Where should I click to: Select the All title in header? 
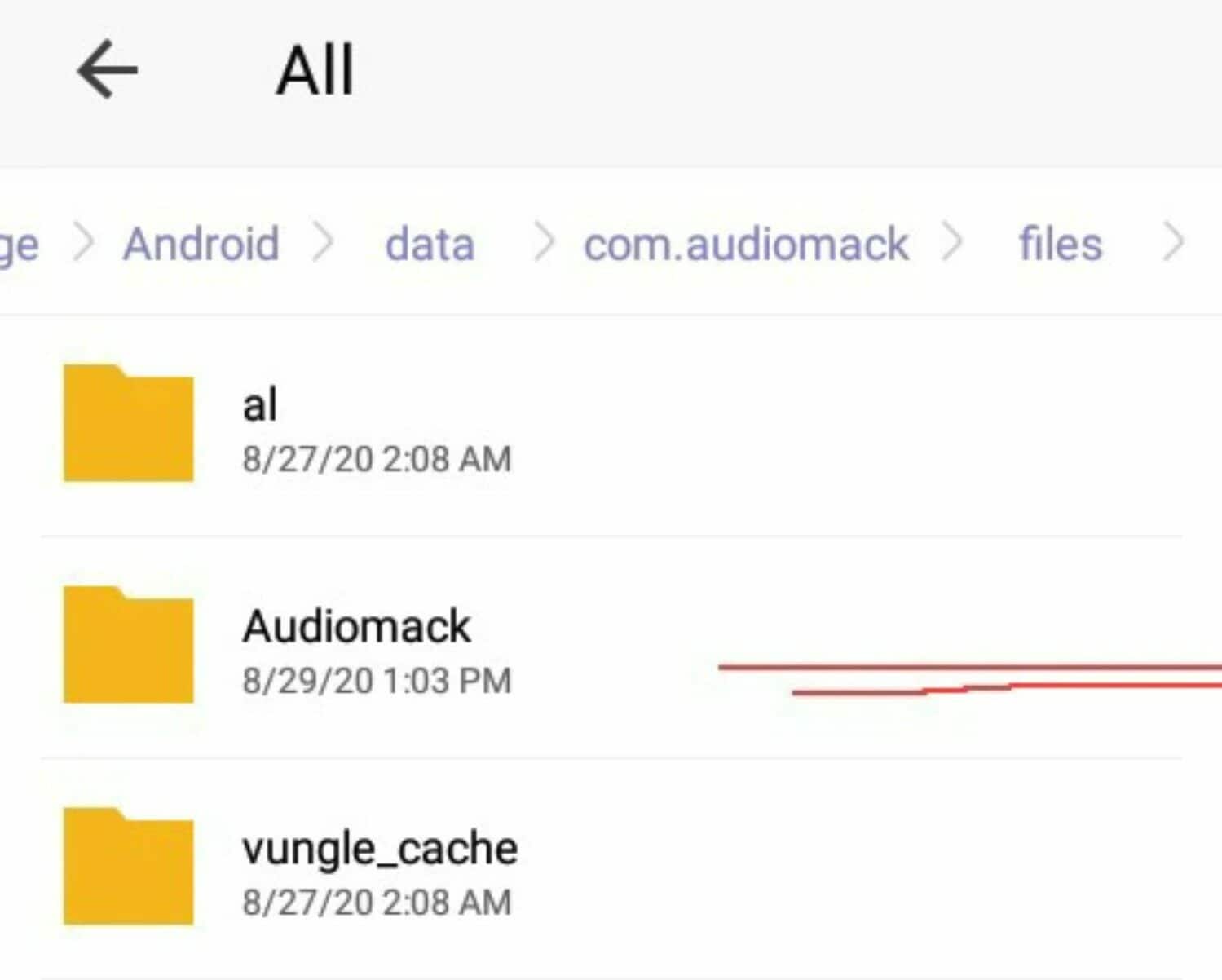[x=315, y=71]
